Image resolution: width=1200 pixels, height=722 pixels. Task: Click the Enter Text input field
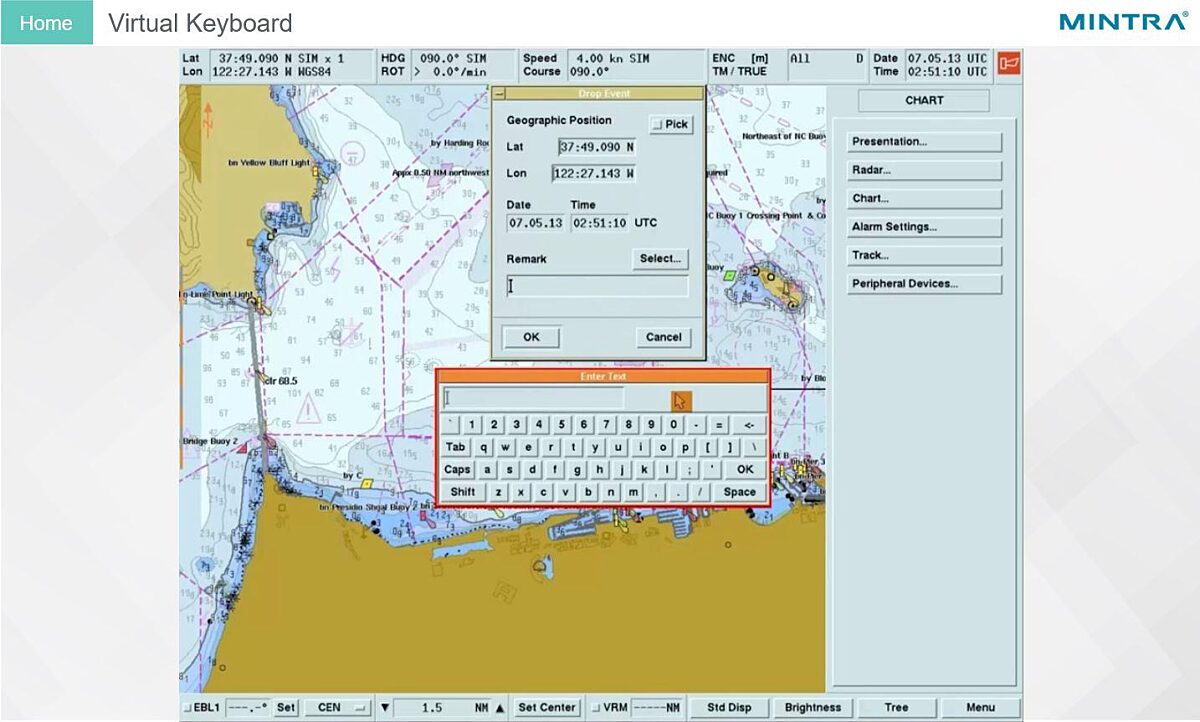coord(533,398)
